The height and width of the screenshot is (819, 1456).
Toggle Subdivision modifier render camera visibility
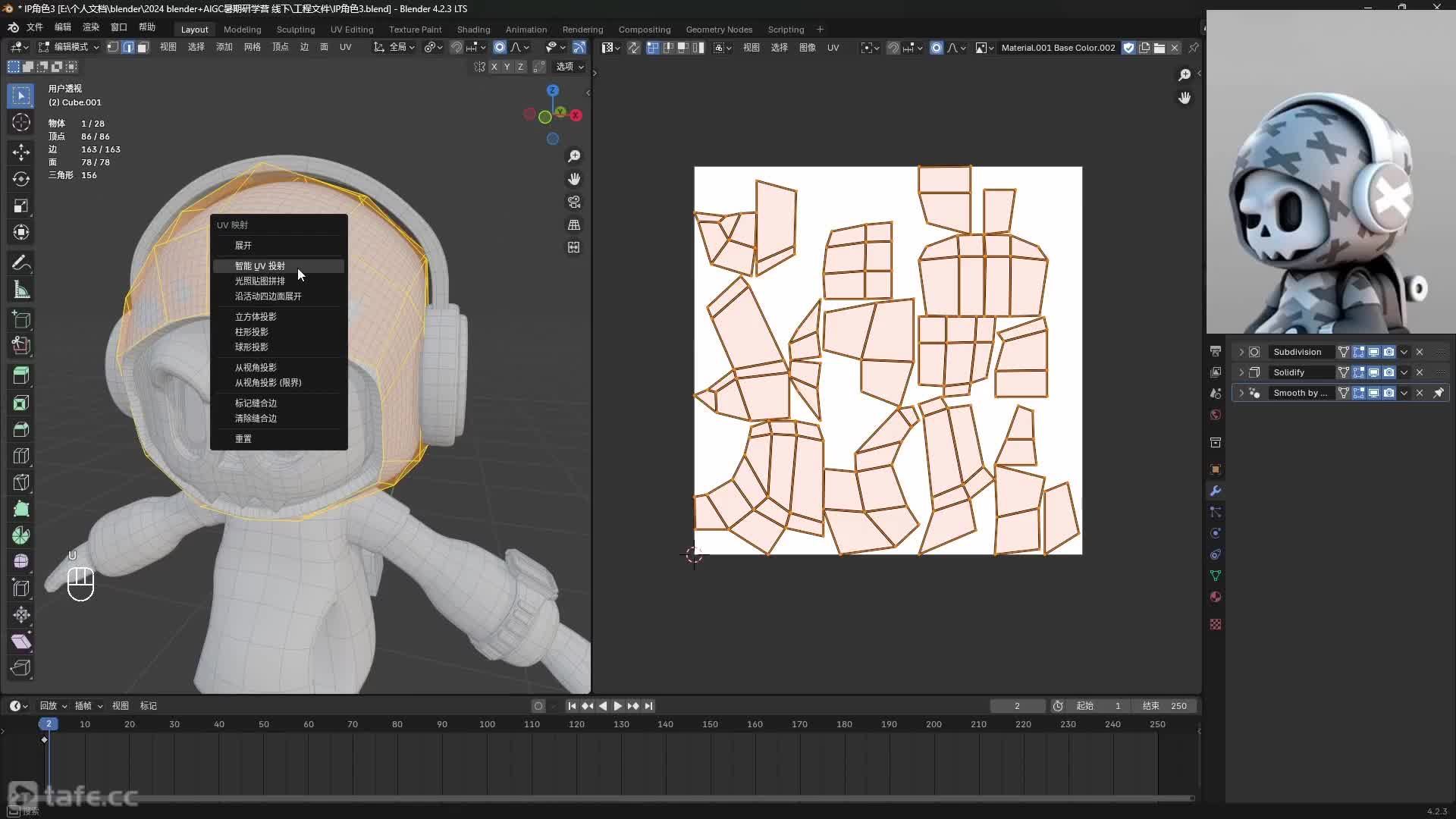coord(1389,352)
